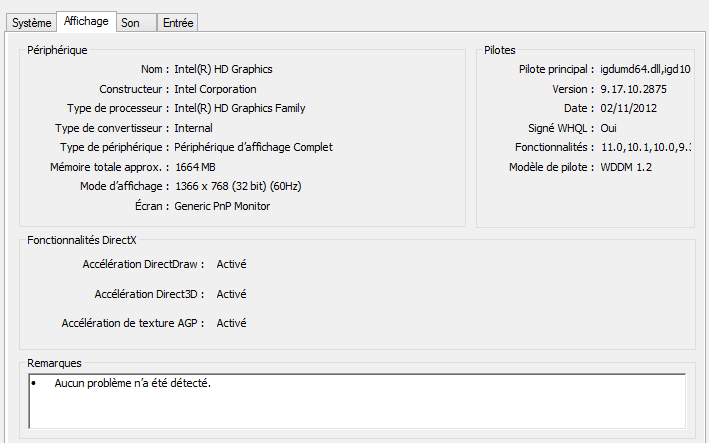Click the 'Fonctionnalités :' label in Pilotes
This screenshot has width=709, height=443.
click(554, 147)
